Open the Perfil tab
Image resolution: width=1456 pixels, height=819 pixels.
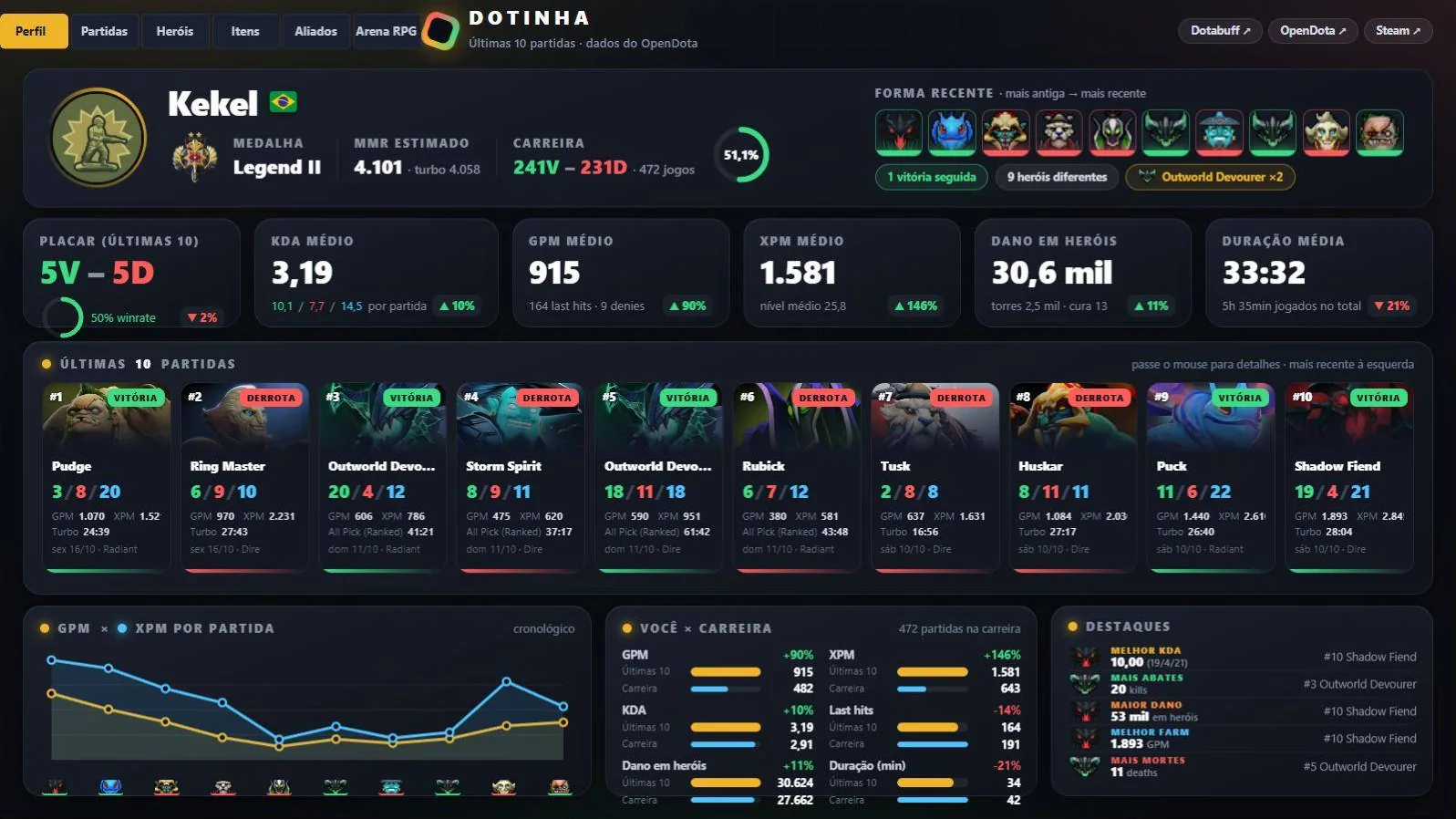click(x=34, y=31)
